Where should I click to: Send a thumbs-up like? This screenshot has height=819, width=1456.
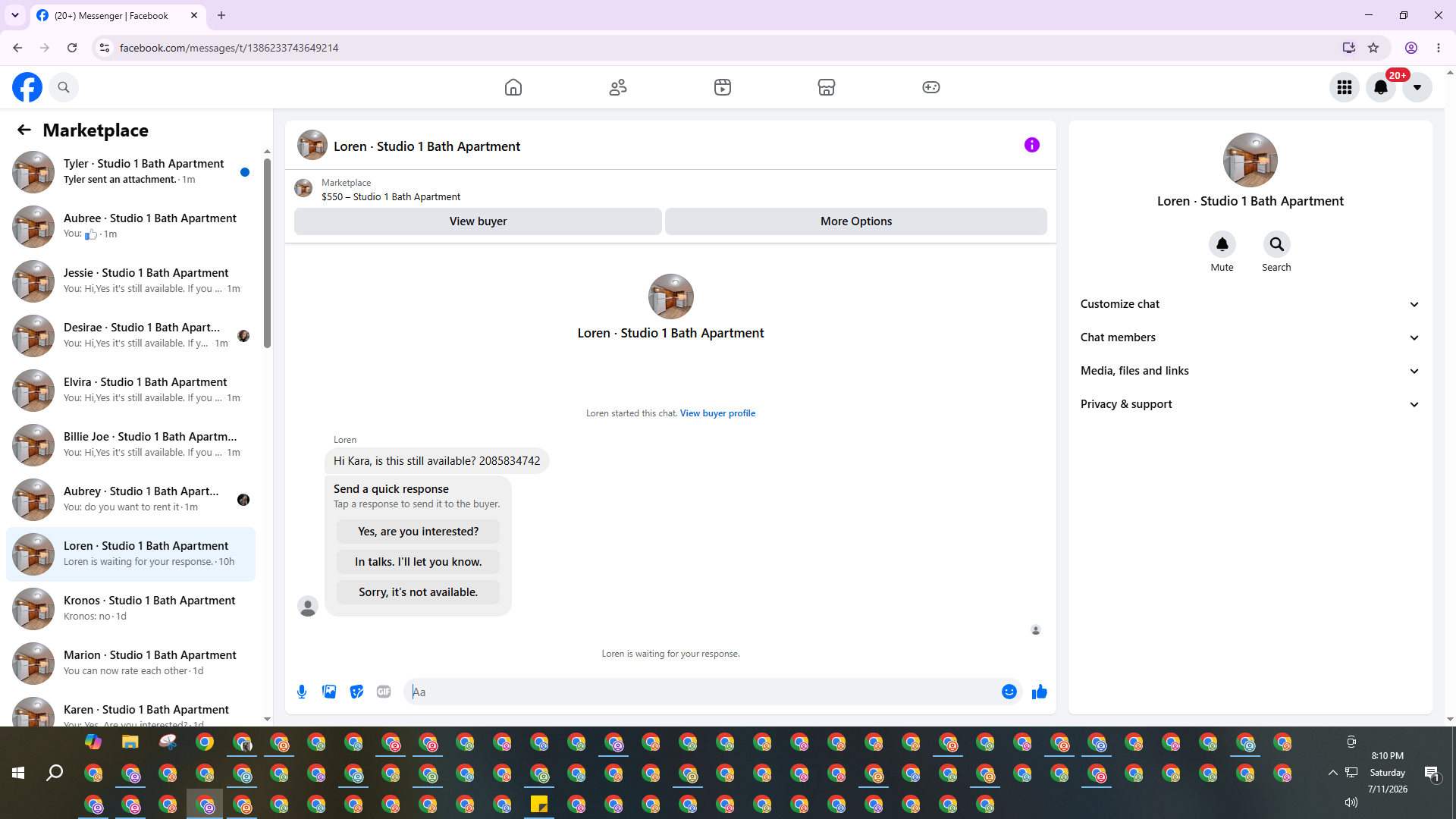click(x=1040, y=692)
